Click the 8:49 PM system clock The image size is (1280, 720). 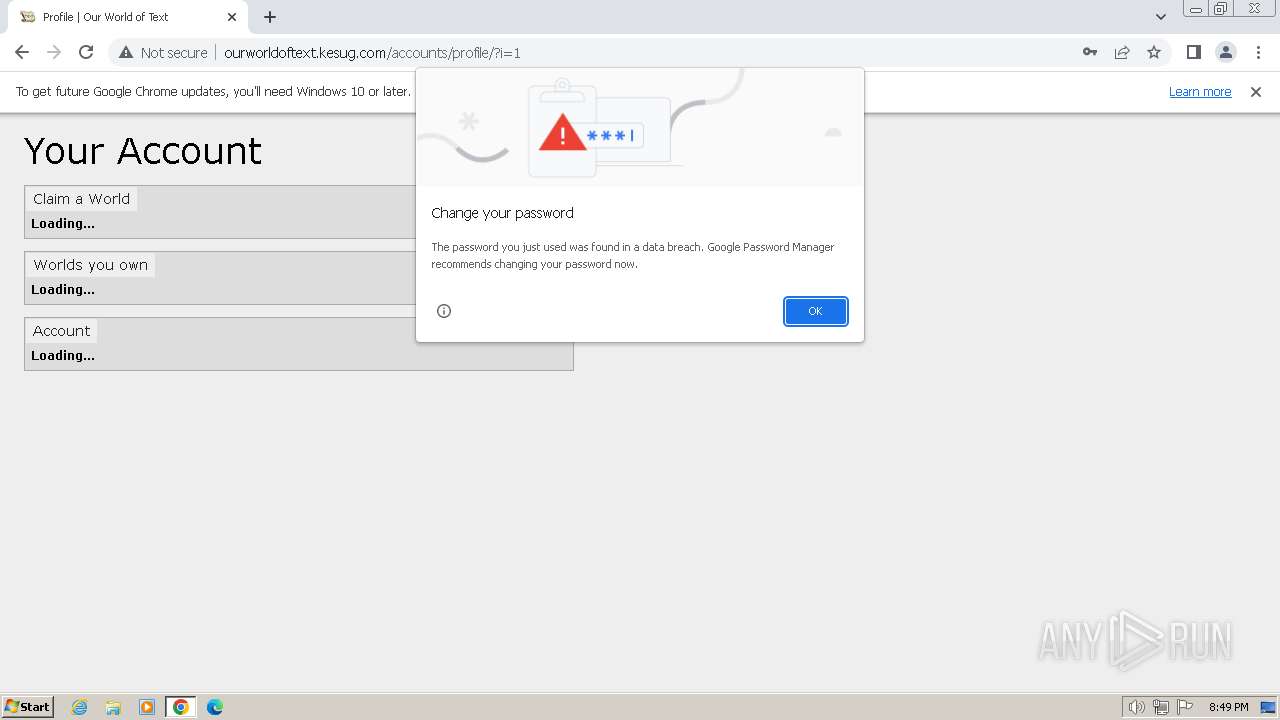point(1228,707)
